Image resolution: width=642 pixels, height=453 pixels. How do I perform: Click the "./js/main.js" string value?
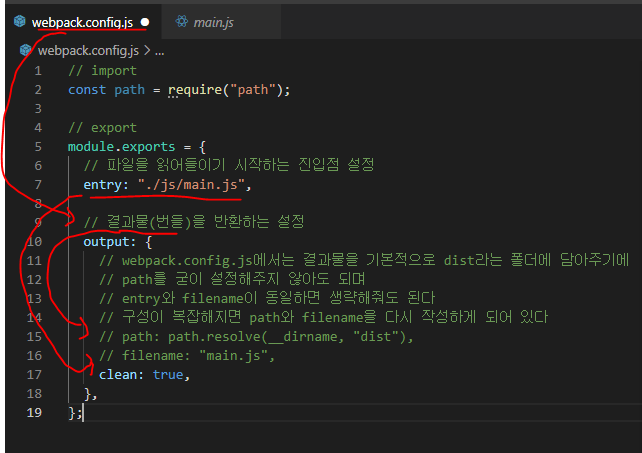tap(191, 185)
